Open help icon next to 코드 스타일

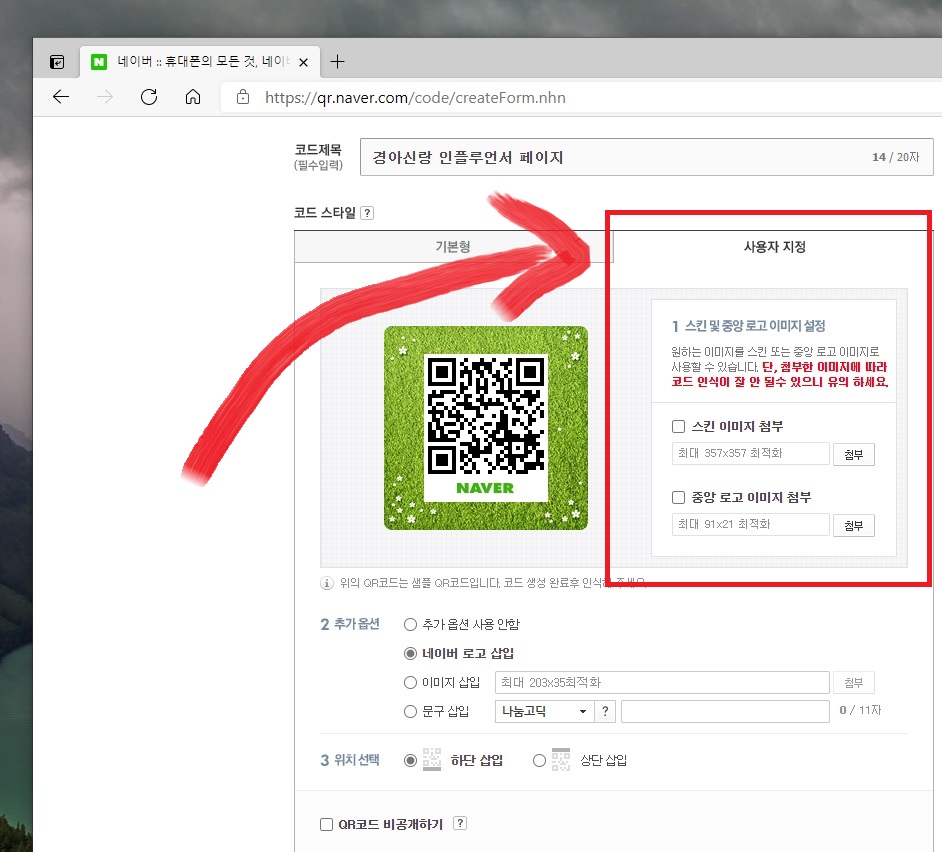click(x=367, y=213)
